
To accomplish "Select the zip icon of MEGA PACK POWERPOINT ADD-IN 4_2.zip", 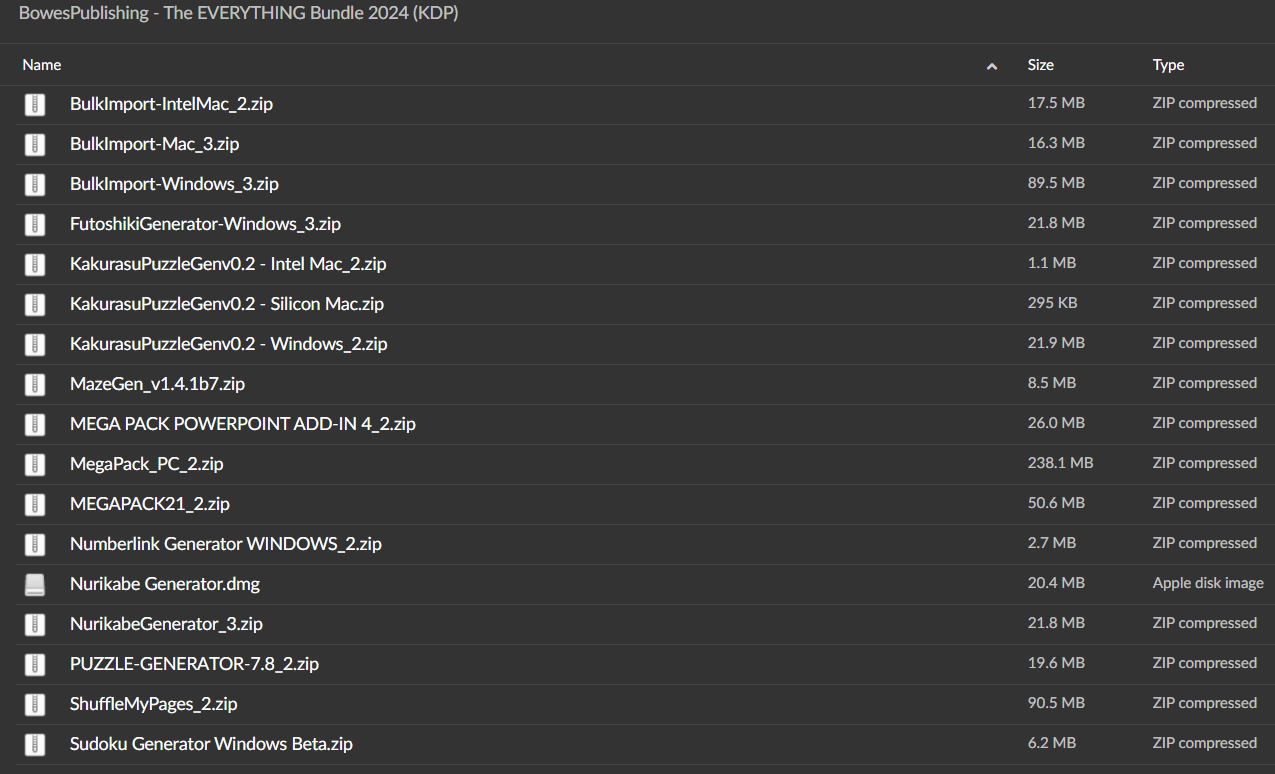I will tap(35, 424).
